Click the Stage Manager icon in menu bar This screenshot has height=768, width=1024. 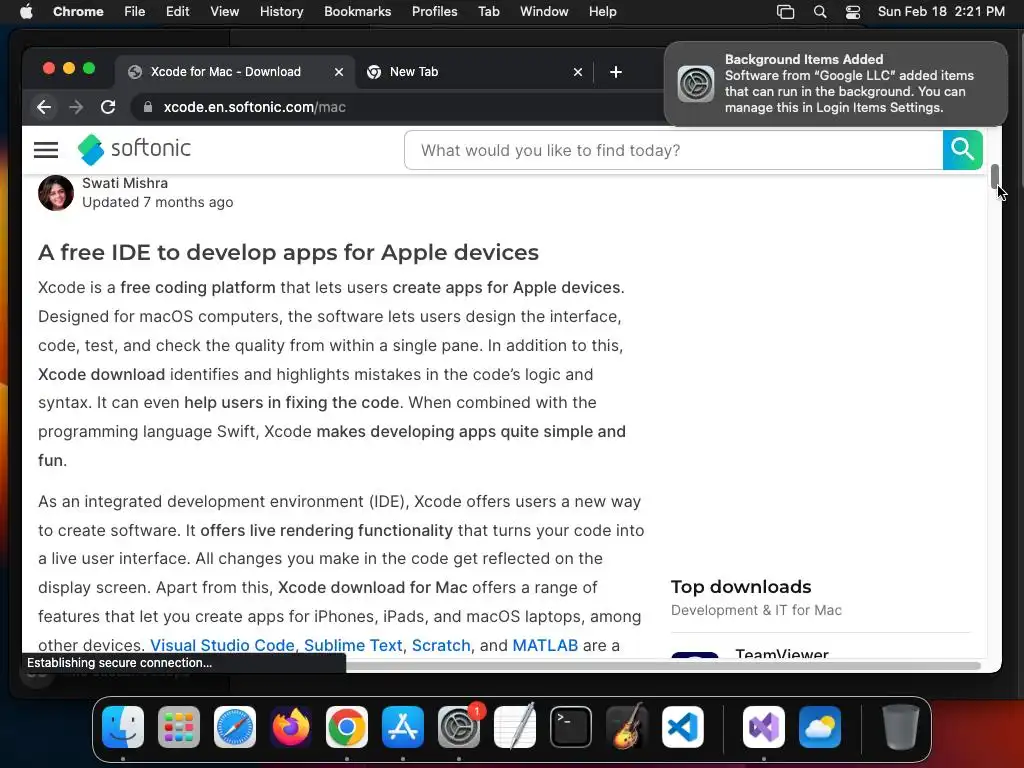pyautogui.click(x=785, y=12)
